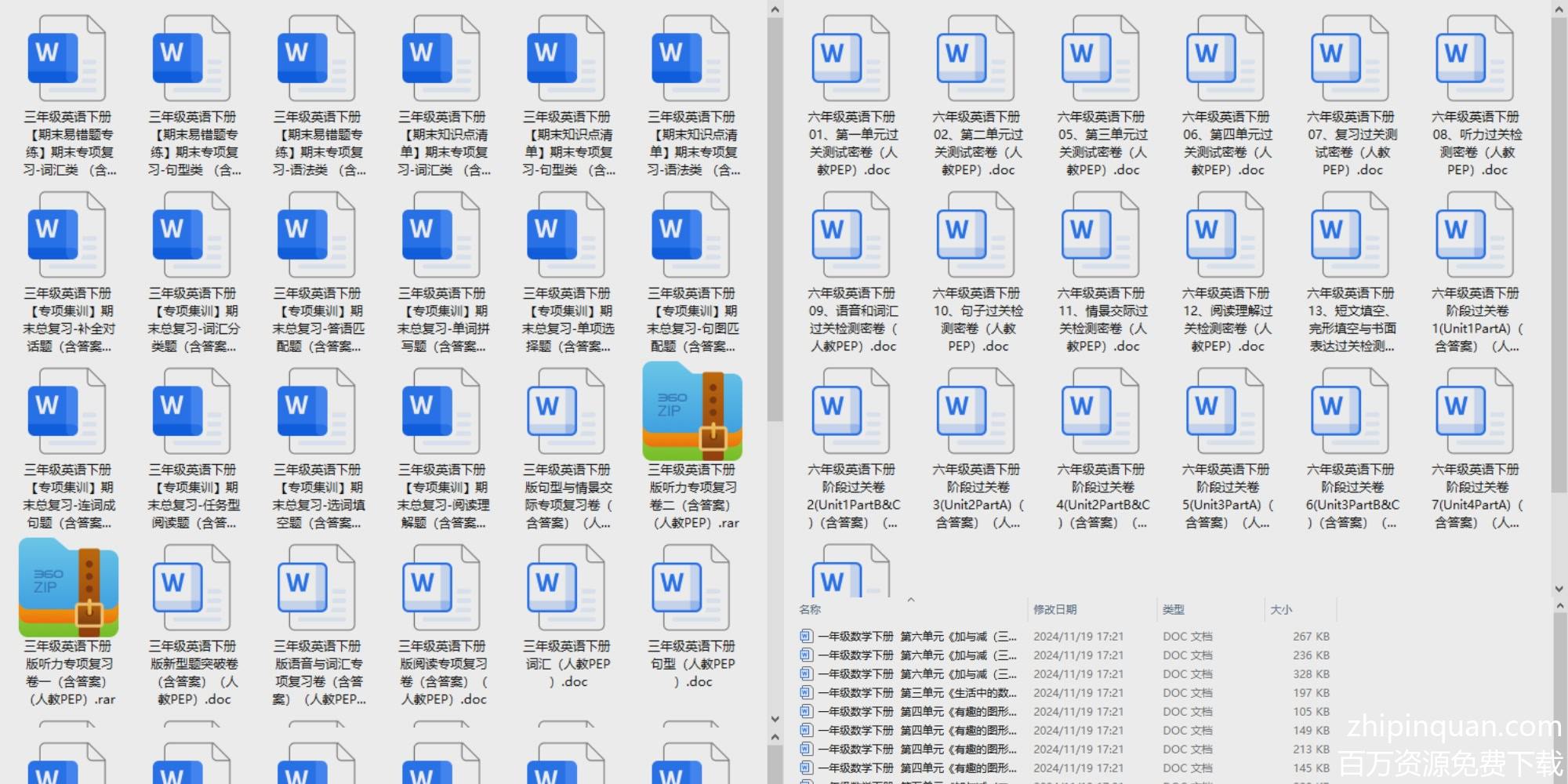Image resolution: width=1568 pixels, height=784 pixels.
Task: Open the 三年级英语下册 词汇 (人教PEP).doc file
Action: (x=566, y=590)
